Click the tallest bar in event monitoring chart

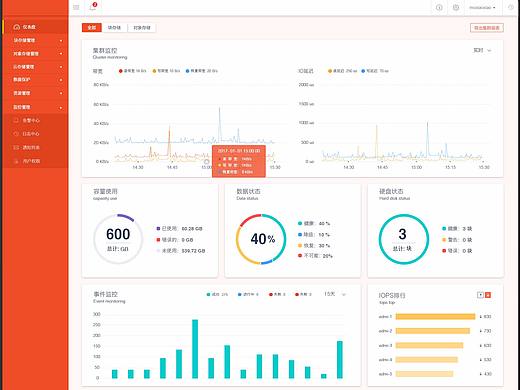(x=195, y=349)
